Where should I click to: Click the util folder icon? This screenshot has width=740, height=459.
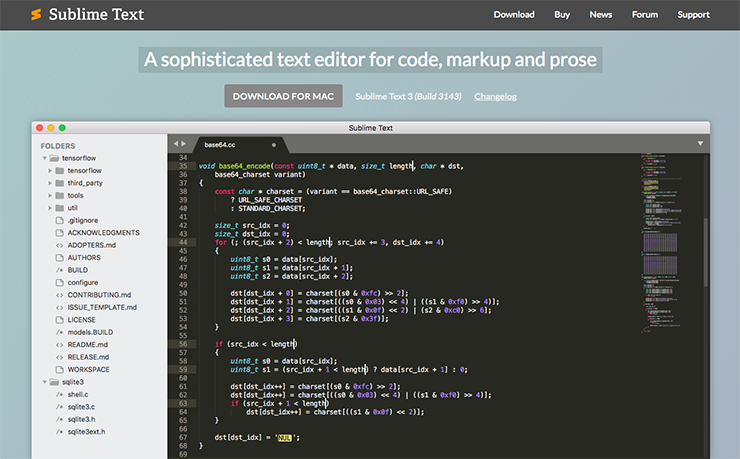coord(59,208)
